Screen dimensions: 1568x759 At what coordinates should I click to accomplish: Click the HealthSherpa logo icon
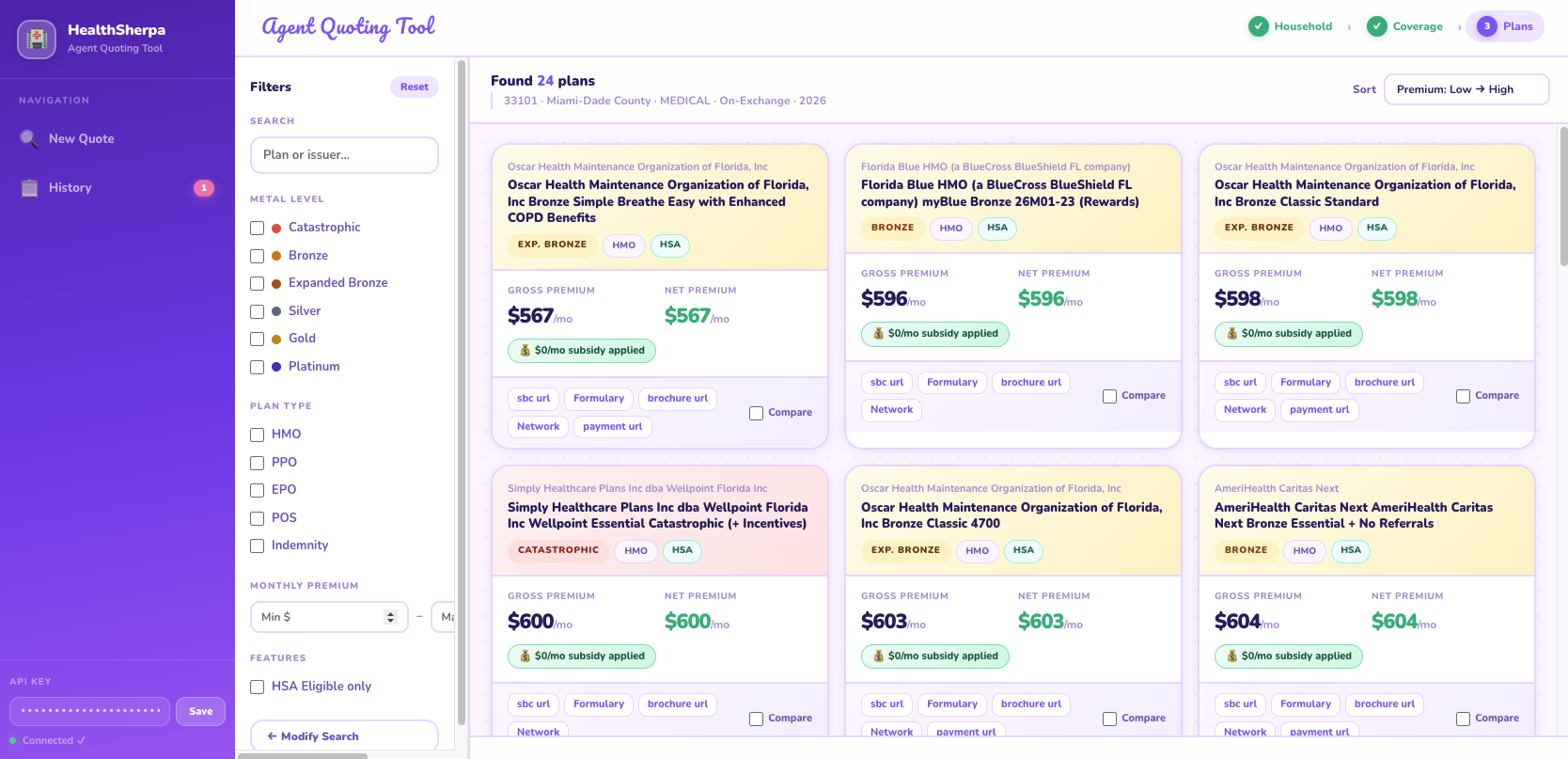point(37,40)
